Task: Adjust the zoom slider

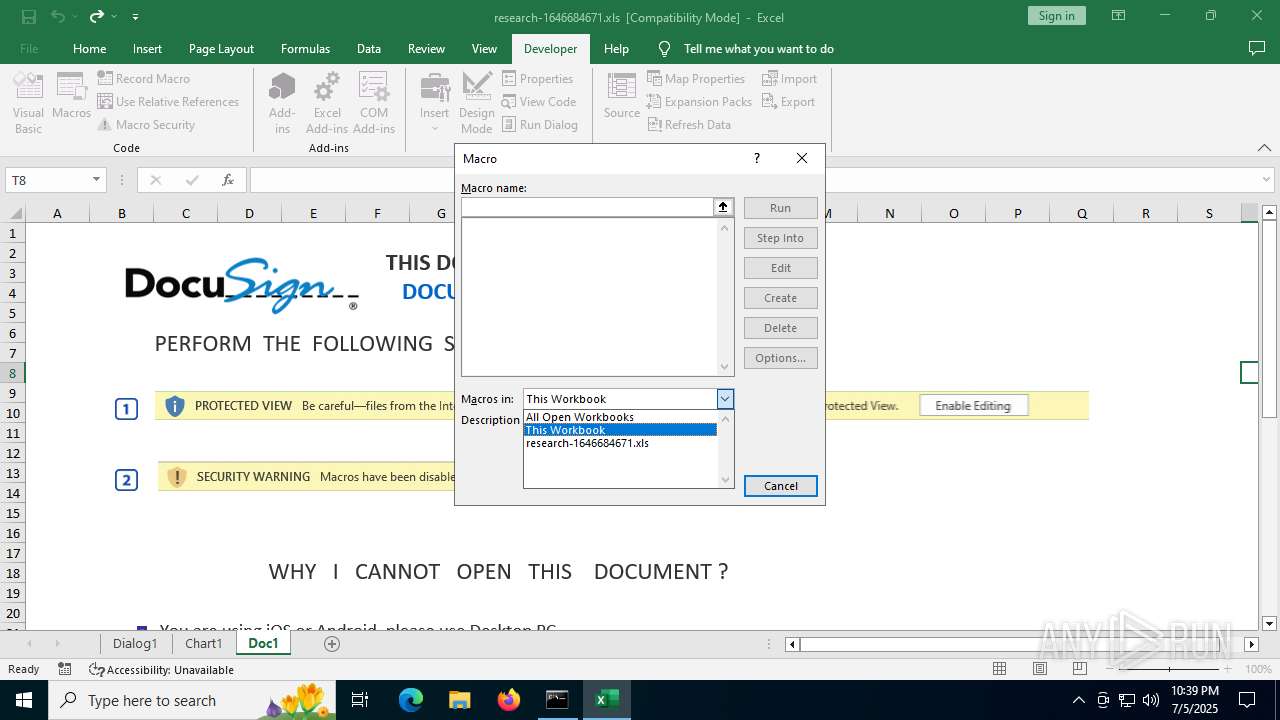Action: click(1169, 669)
